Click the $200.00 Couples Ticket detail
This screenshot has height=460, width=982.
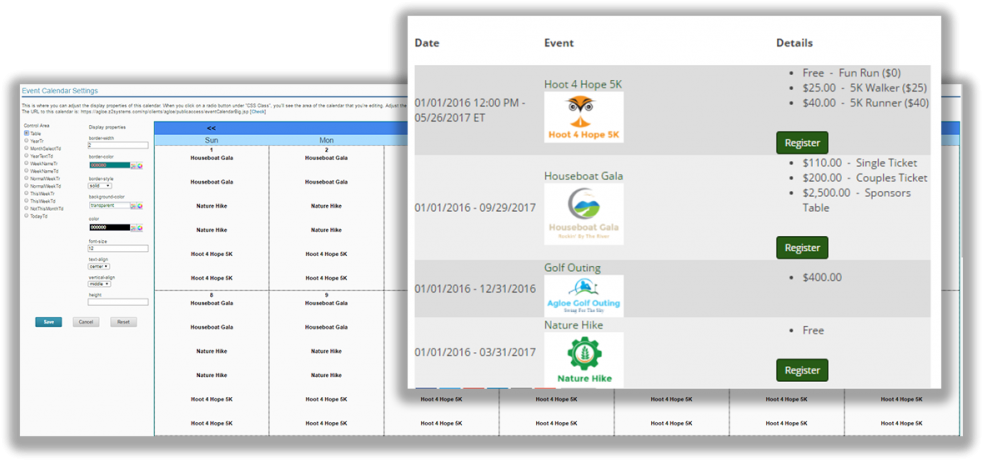[x=865, y=178]
